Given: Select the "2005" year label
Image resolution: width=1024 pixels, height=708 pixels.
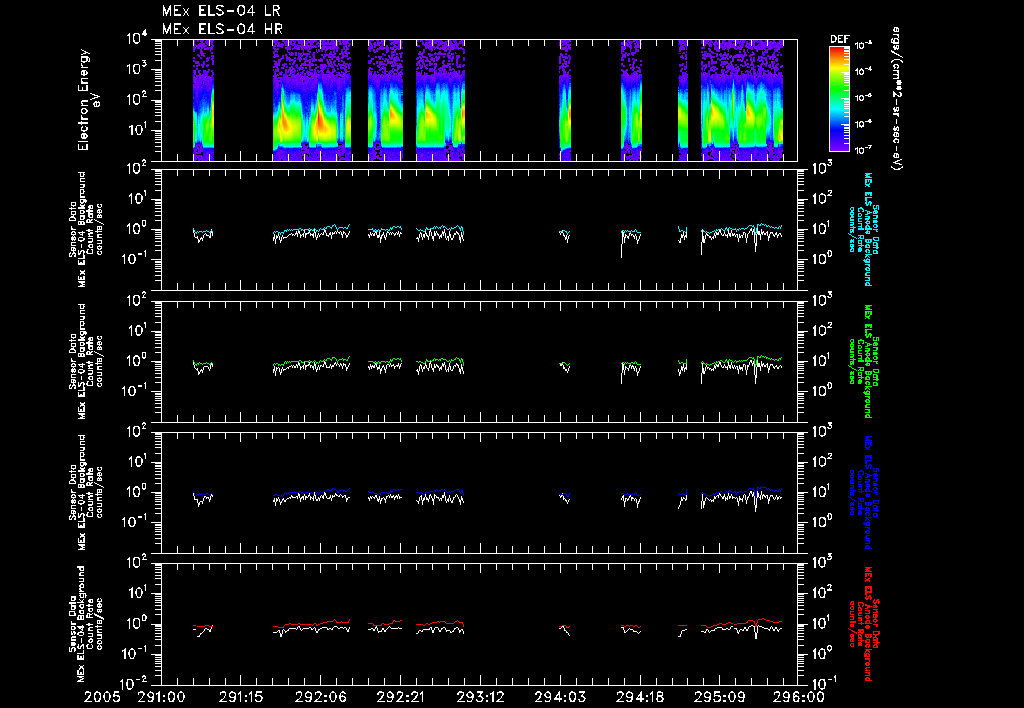Looking at the screenshot, I should [x=102, y=698].
